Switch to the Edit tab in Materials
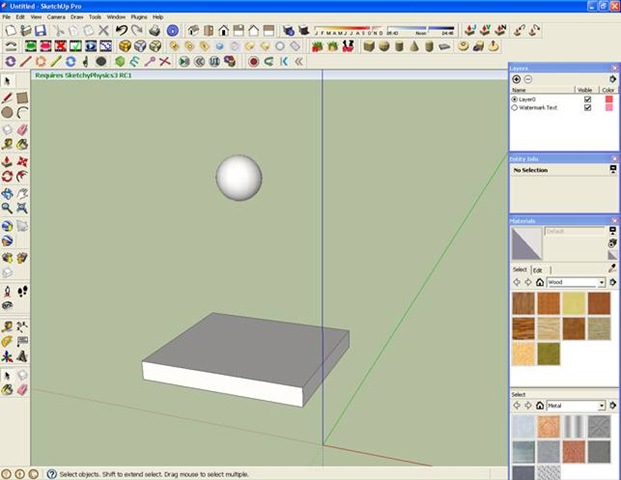Image resolution: width=621 pixels, height=480 pixels. [537, 270]
